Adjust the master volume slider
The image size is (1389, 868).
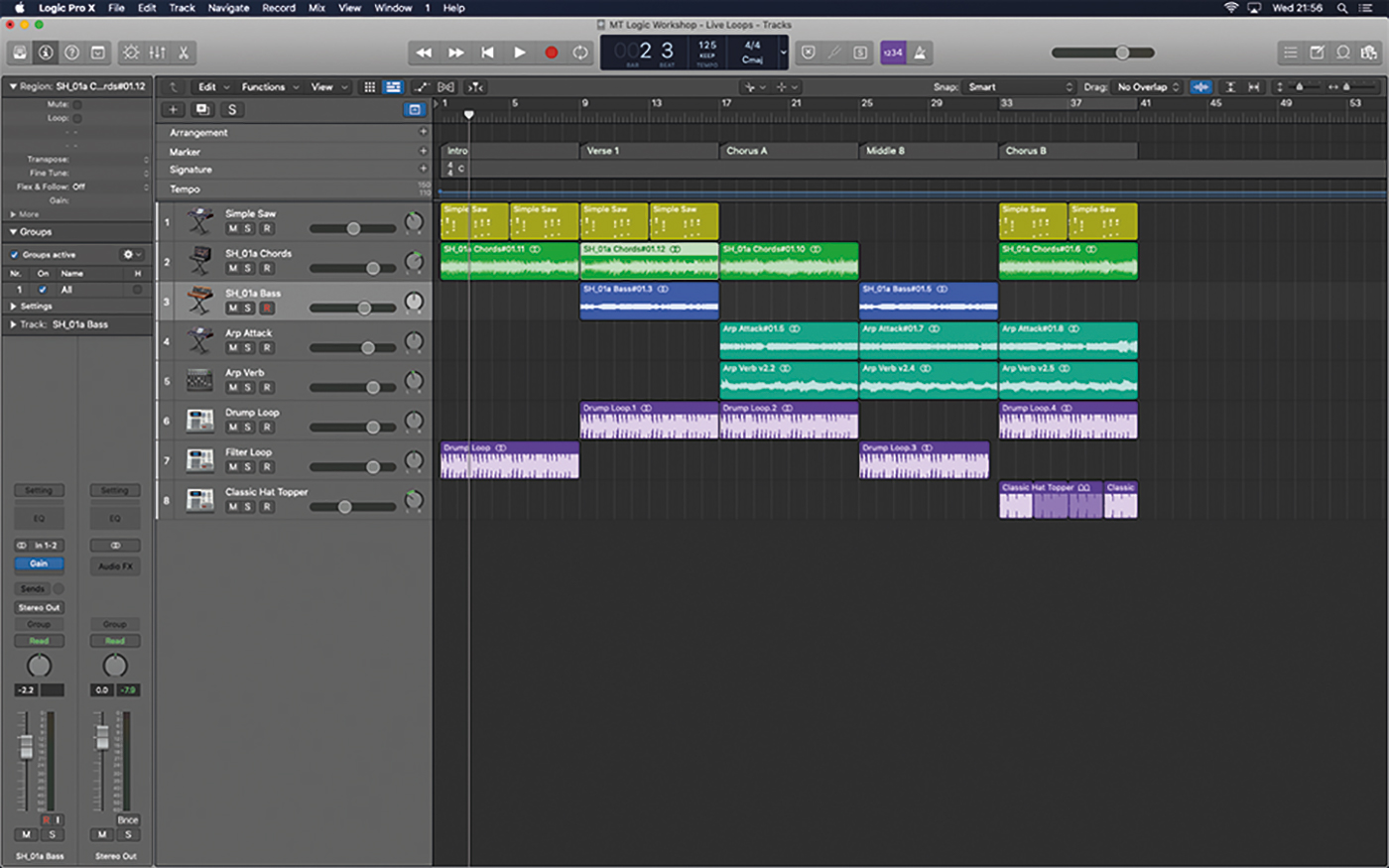(1103, 53)
